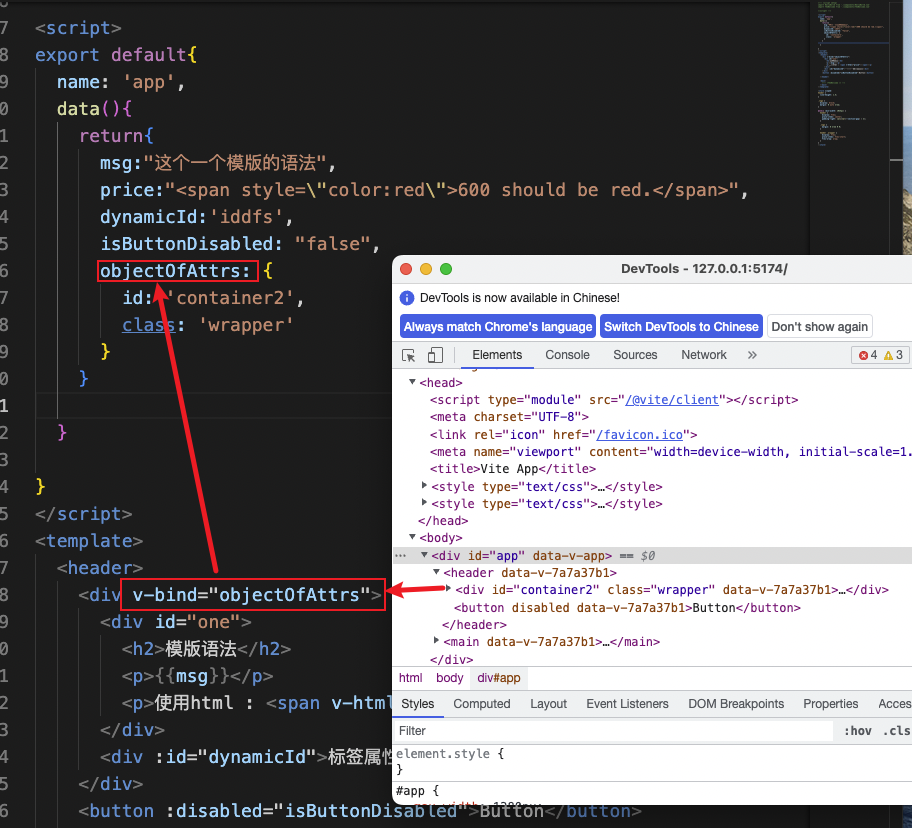Expand the second style type="text/css" node
The image size is (912, 828).
click(x=424, y=502)
